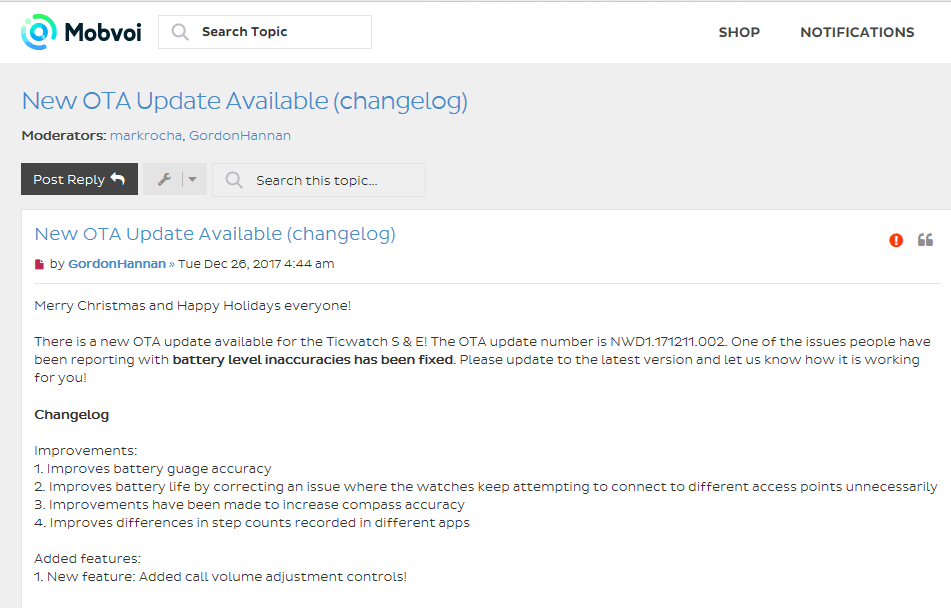Expand the topic tools dropdown arrow
The image size is (951, 608).
(x=192, y=180)
